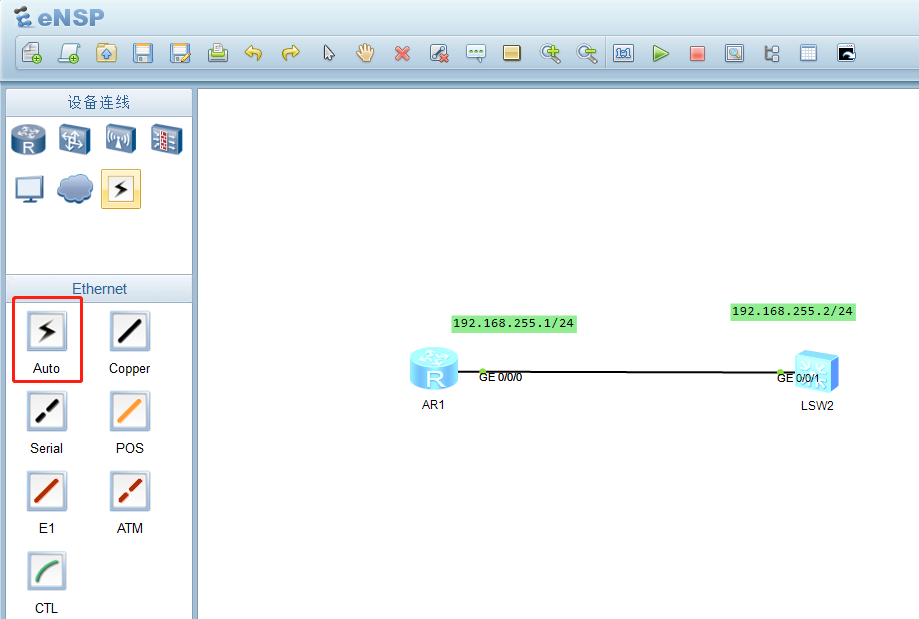The height and width of the screenshot is (619, 919).
Task: Add a text note with speech bubble icon
Action: point(476,53)
